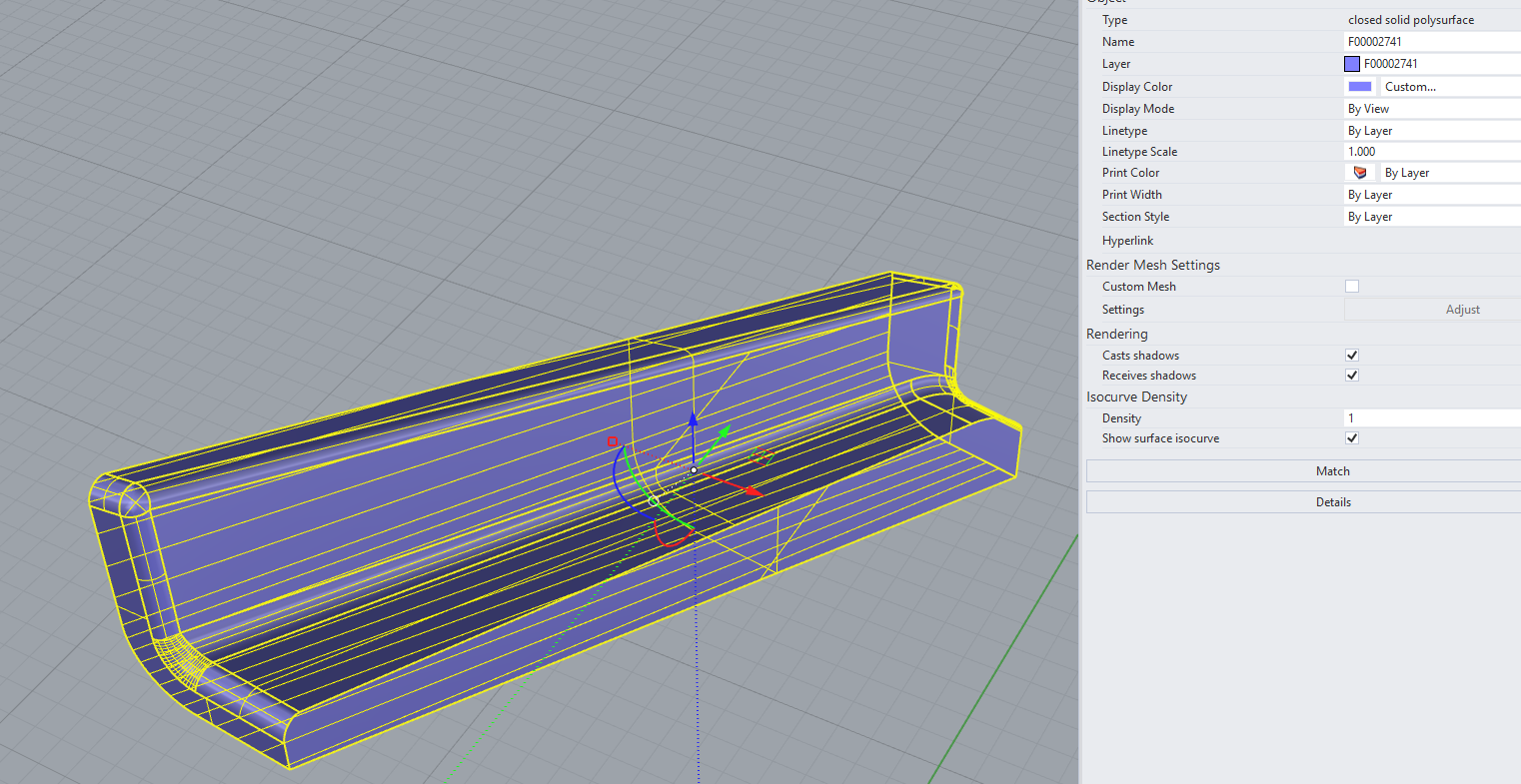This screenshot has width=1521, height=784.
Task: Disable the Receives shadows checkbox
Action: click(1352, 376)
